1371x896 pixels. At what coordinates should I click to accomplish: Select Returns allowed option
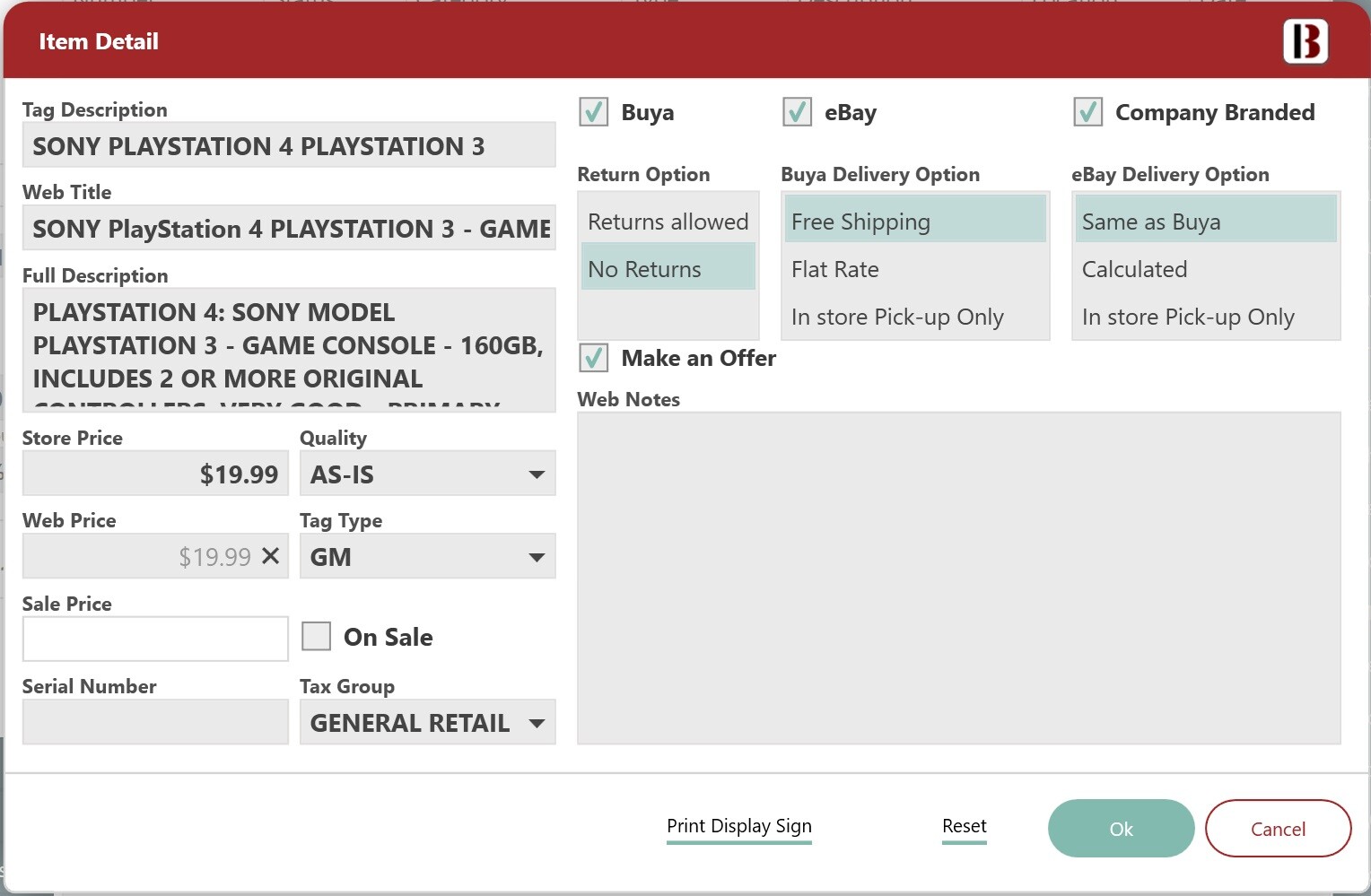tap(668, 222)
